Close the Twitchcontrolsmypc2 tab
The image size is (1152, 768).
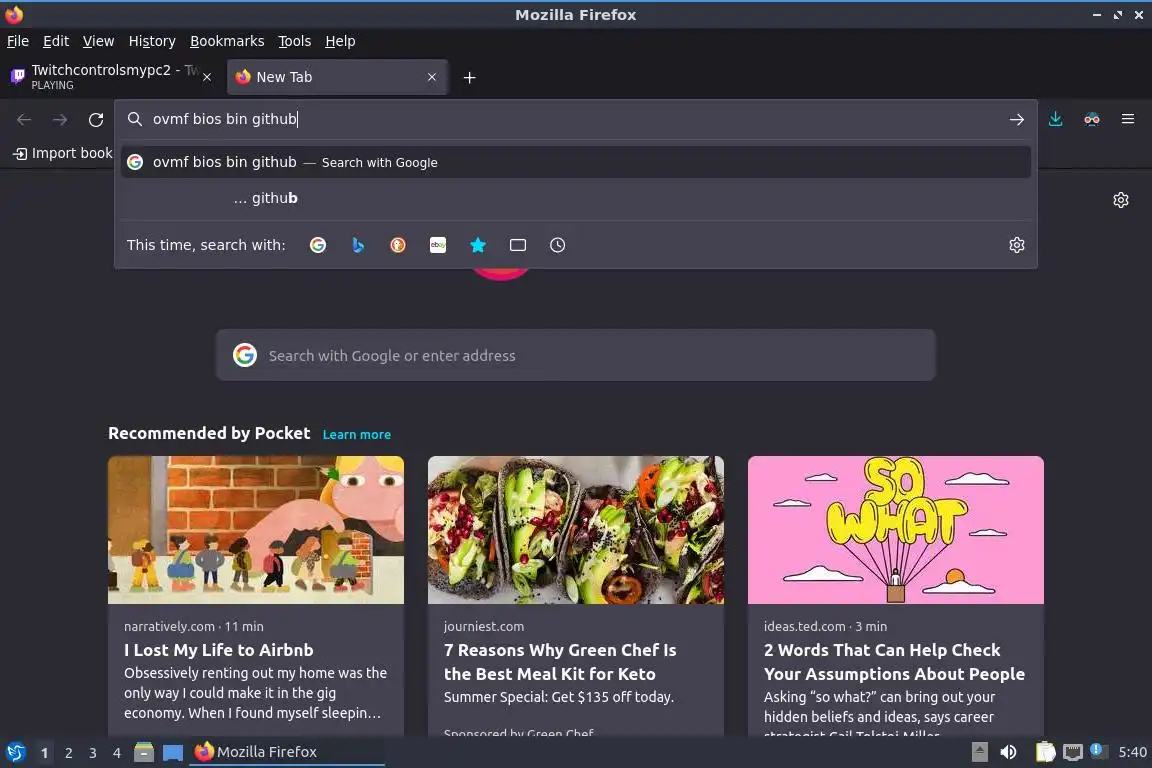[207, 77]
